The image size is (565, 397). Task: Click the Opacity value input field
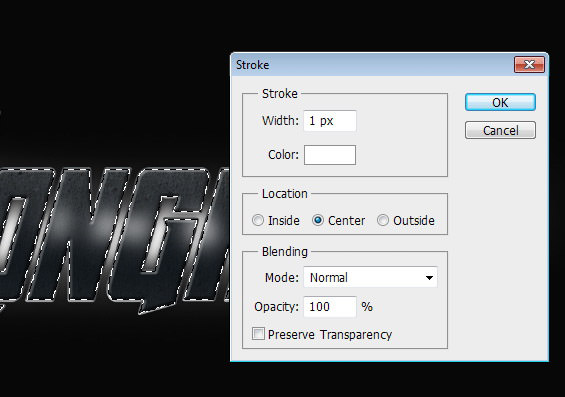(x=330, y=307)
